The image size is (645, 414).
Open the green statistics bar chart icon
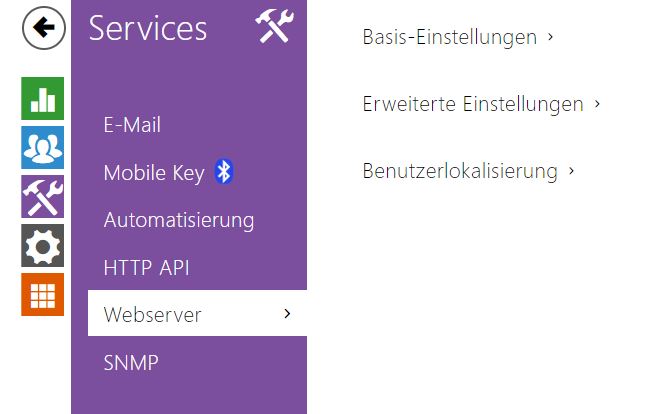coord(43,98)
